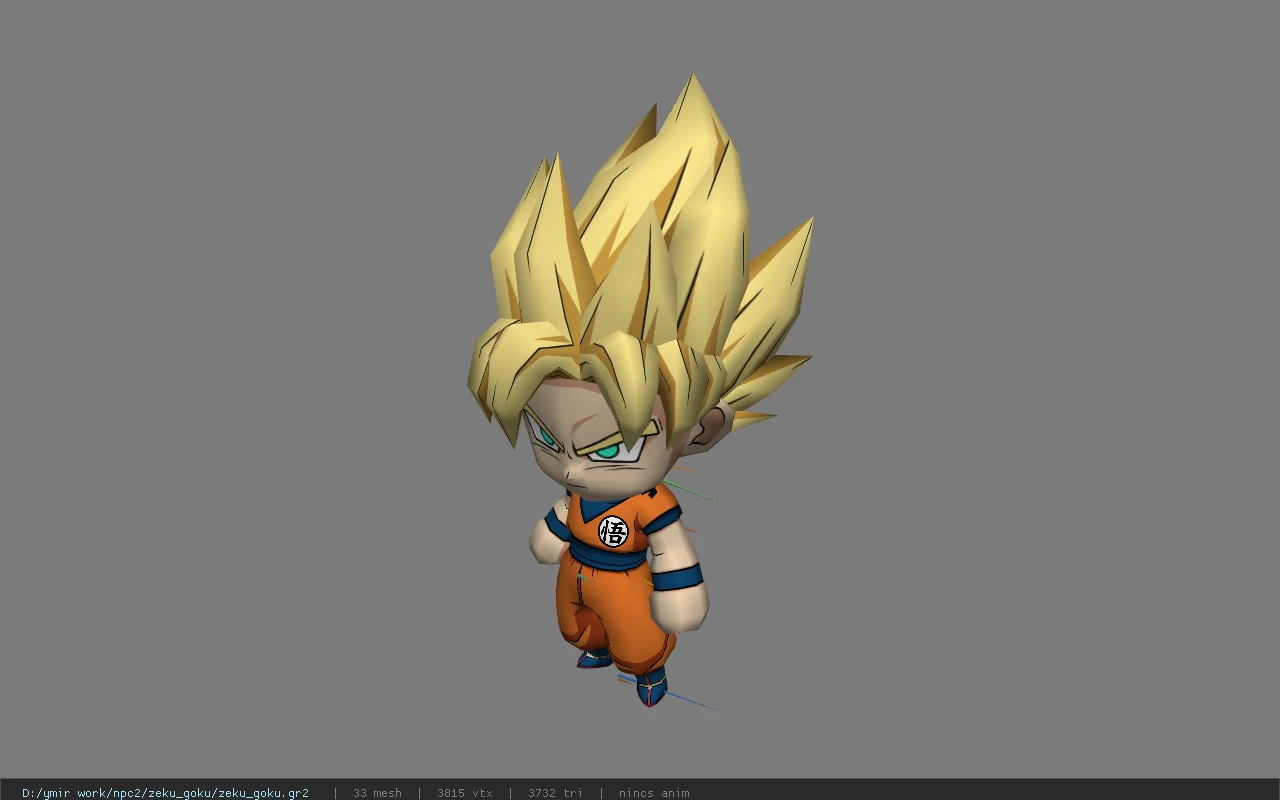Click the '33 mesh' status bar entry
Image resolution: width=1280 pixels, height=800 pixels.
[377, 793]
